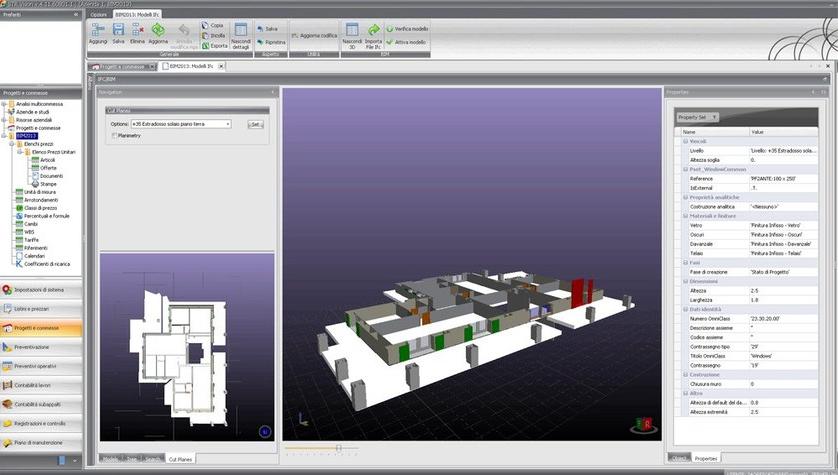The width and height of the screenshot is (838, 475).
Task: Click the Importa File Ifc green arrow icon
Action: click(x=374, y=29)
